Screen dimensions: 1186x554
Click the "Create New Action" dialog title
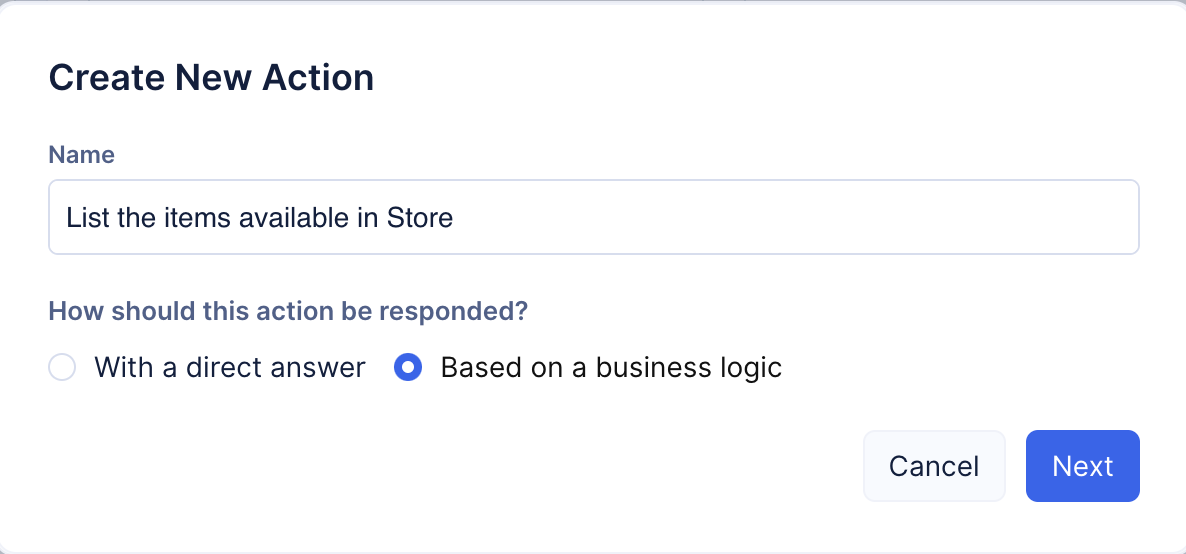point(211,78)
